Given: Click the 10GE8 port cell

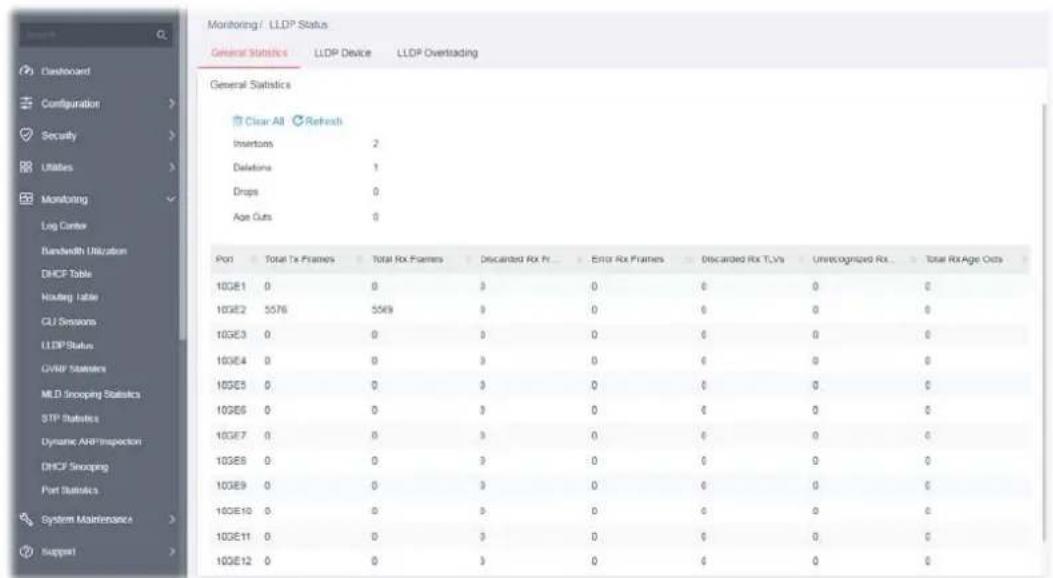Looking at the screenshot, I should tap(231, 461).
